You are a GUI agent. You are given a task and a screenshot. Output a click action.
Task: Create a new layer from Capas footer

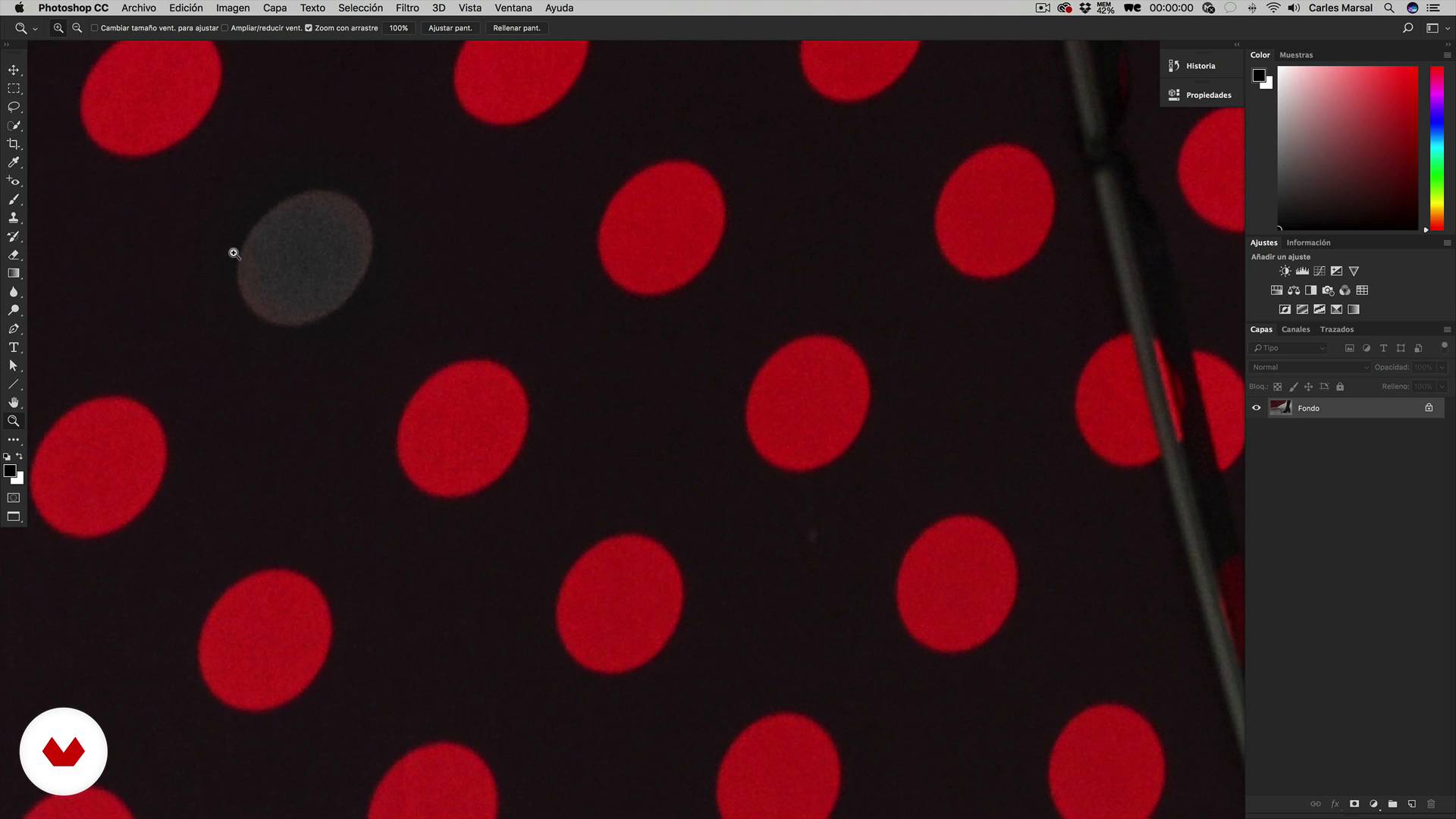pyautogui.click(x=1412, y=804)
